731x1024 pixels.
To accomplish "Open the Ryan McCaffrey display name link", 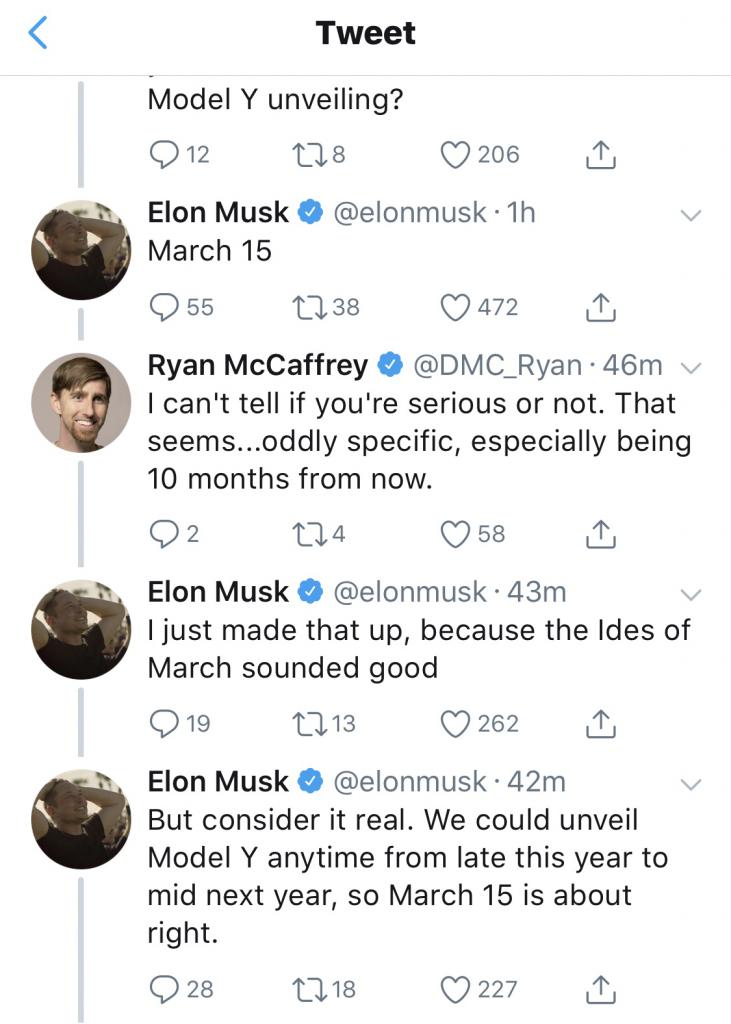I will click(257, 366).
